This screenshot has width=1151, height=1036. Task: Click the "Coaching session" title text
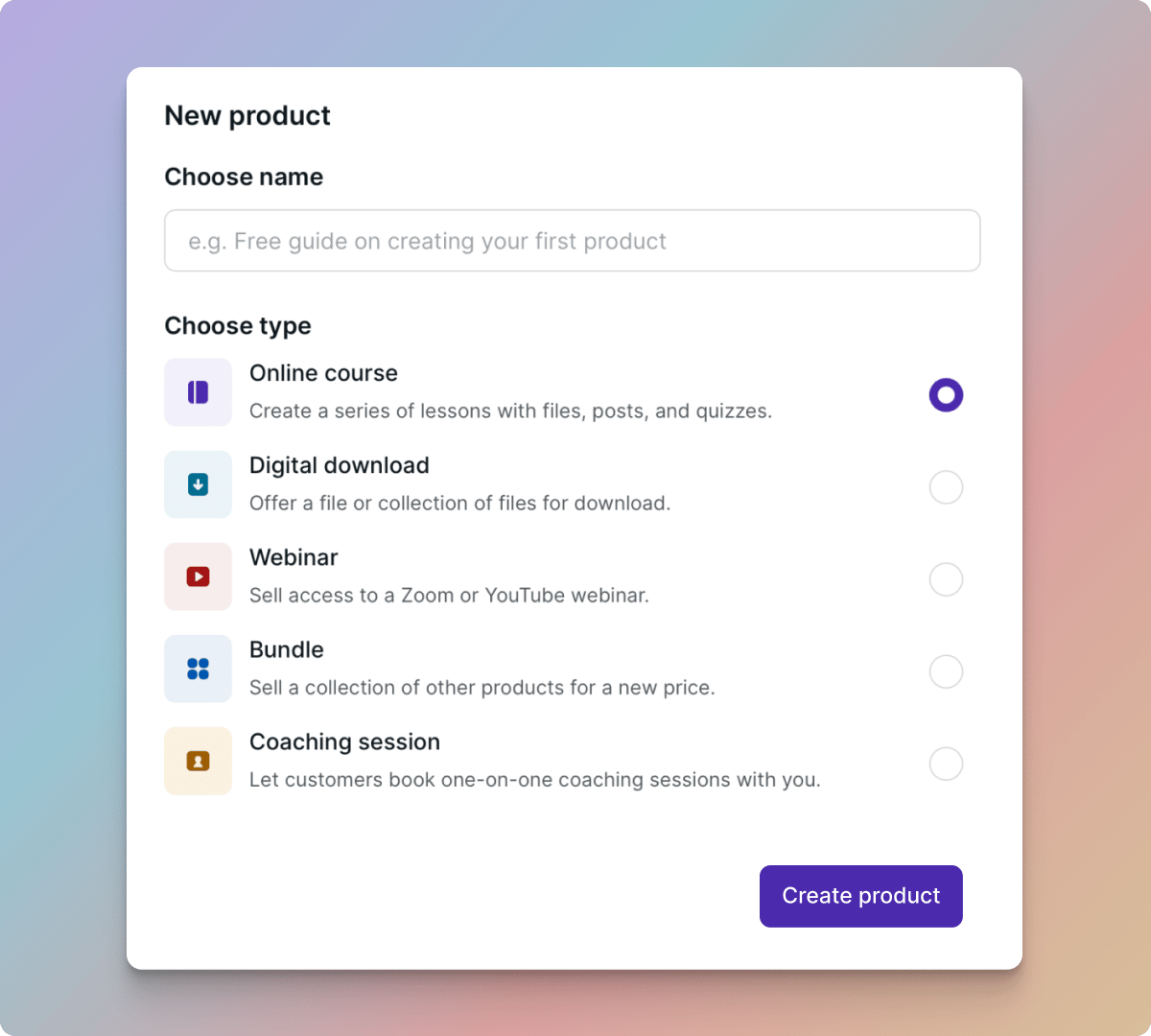coord(344,742)
